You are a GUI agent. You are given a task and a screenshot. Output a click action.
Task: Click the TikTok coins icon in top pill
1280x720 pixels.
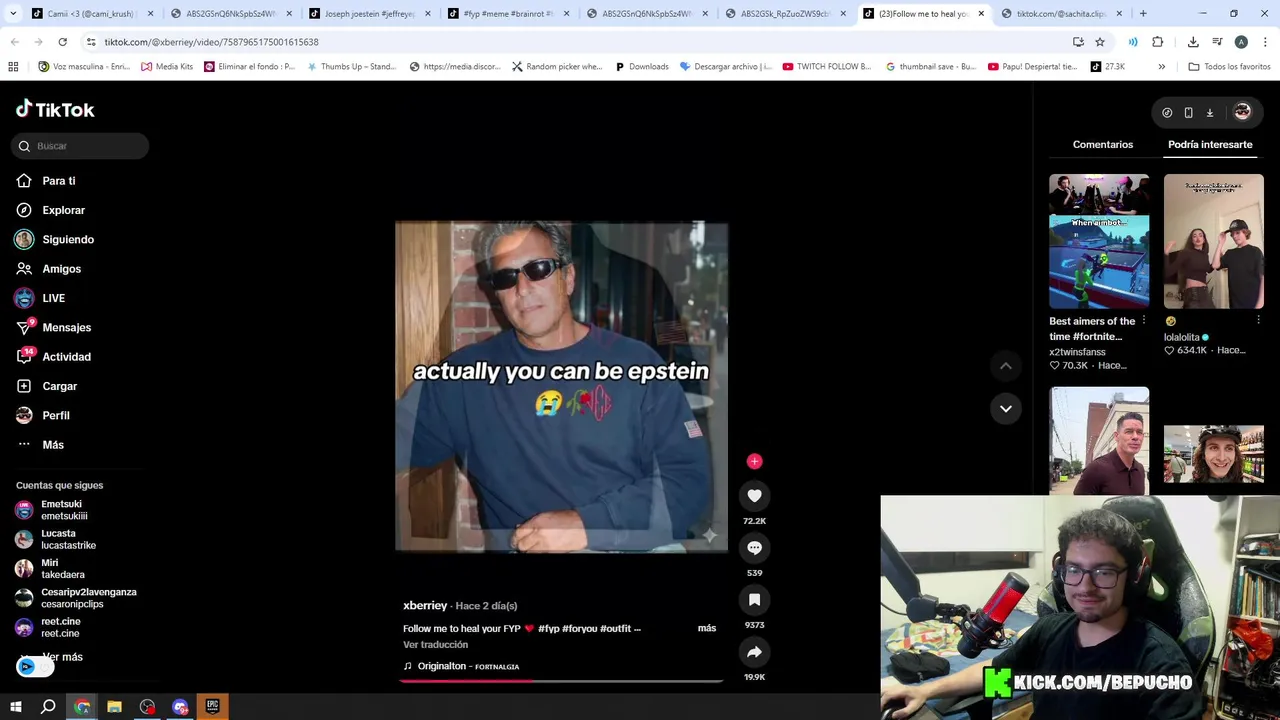click(1167, 113)
